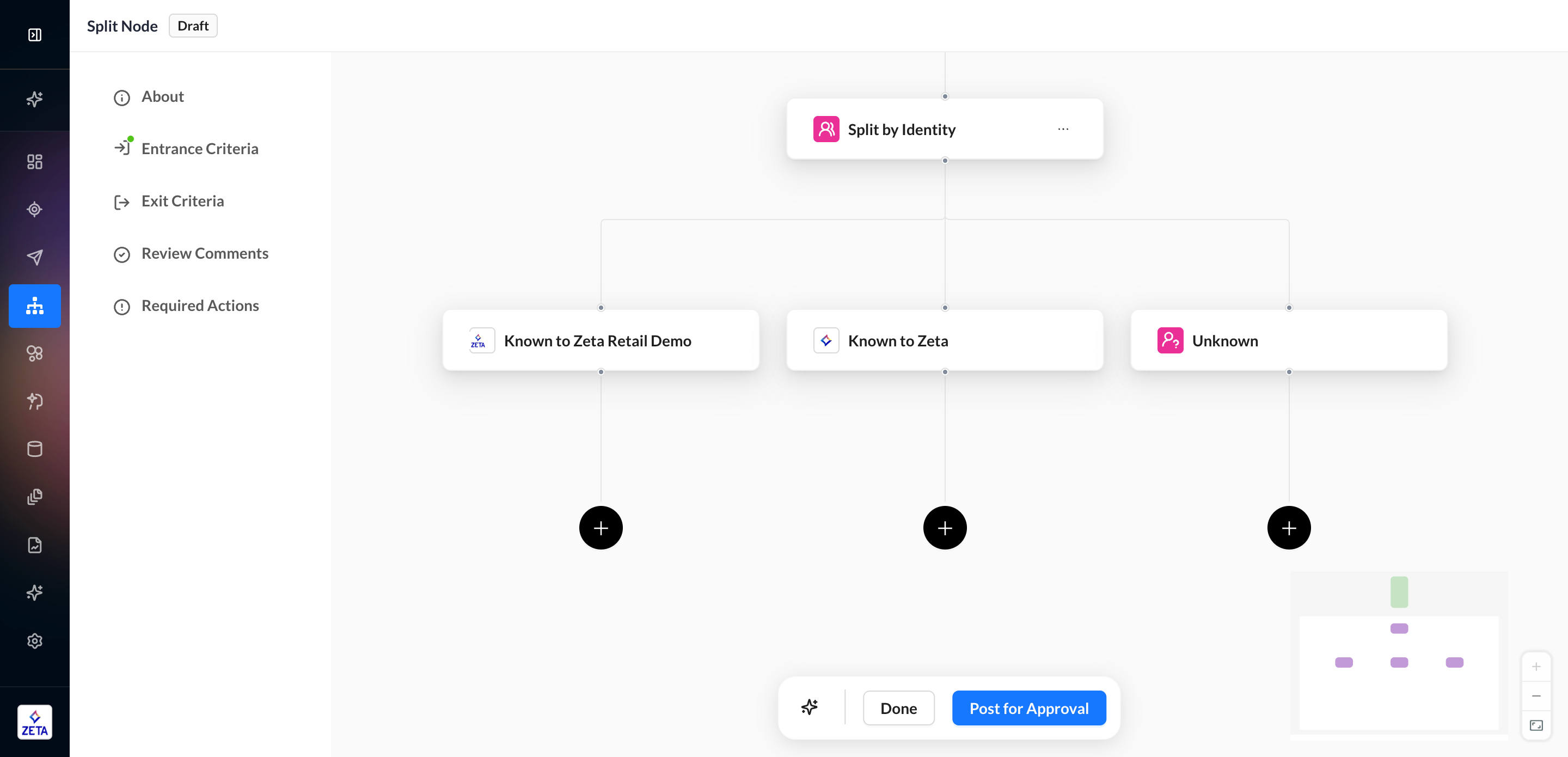The image size is (1568, 757).
Task: Expand the collapsed sidebar panel icon
Action: click(35, 35)
